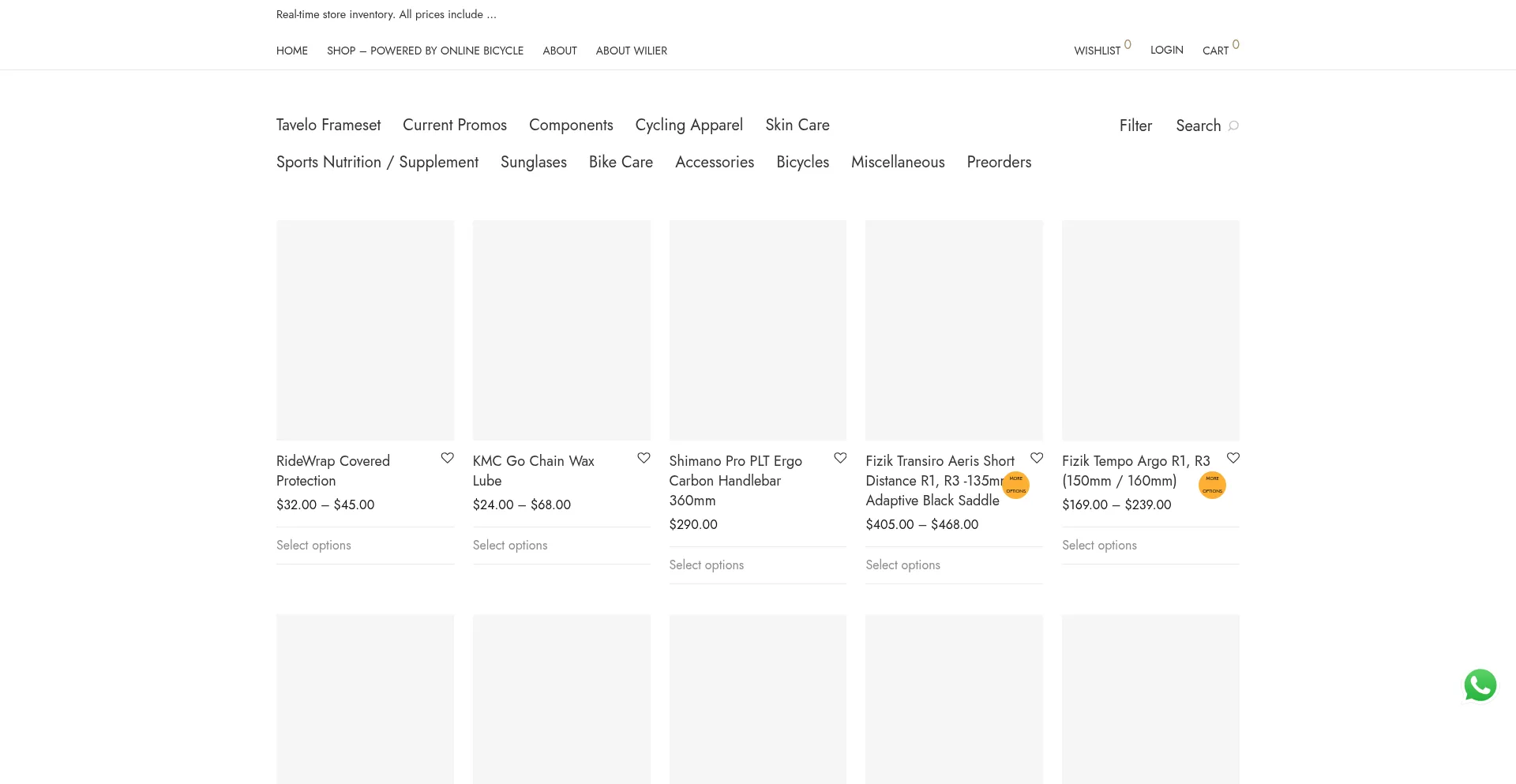Click the WhatsApp chat icon

click(1480, 685)
